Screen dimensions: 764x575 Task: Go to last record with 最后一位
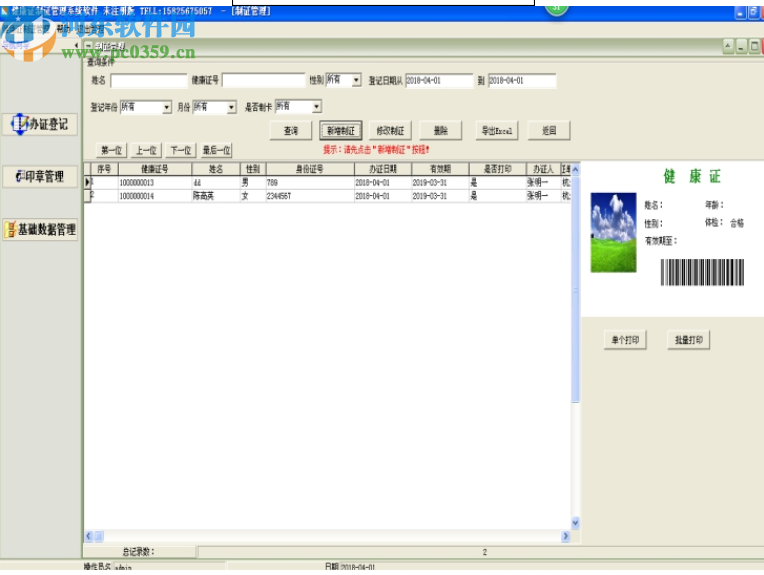coord(216,150)
